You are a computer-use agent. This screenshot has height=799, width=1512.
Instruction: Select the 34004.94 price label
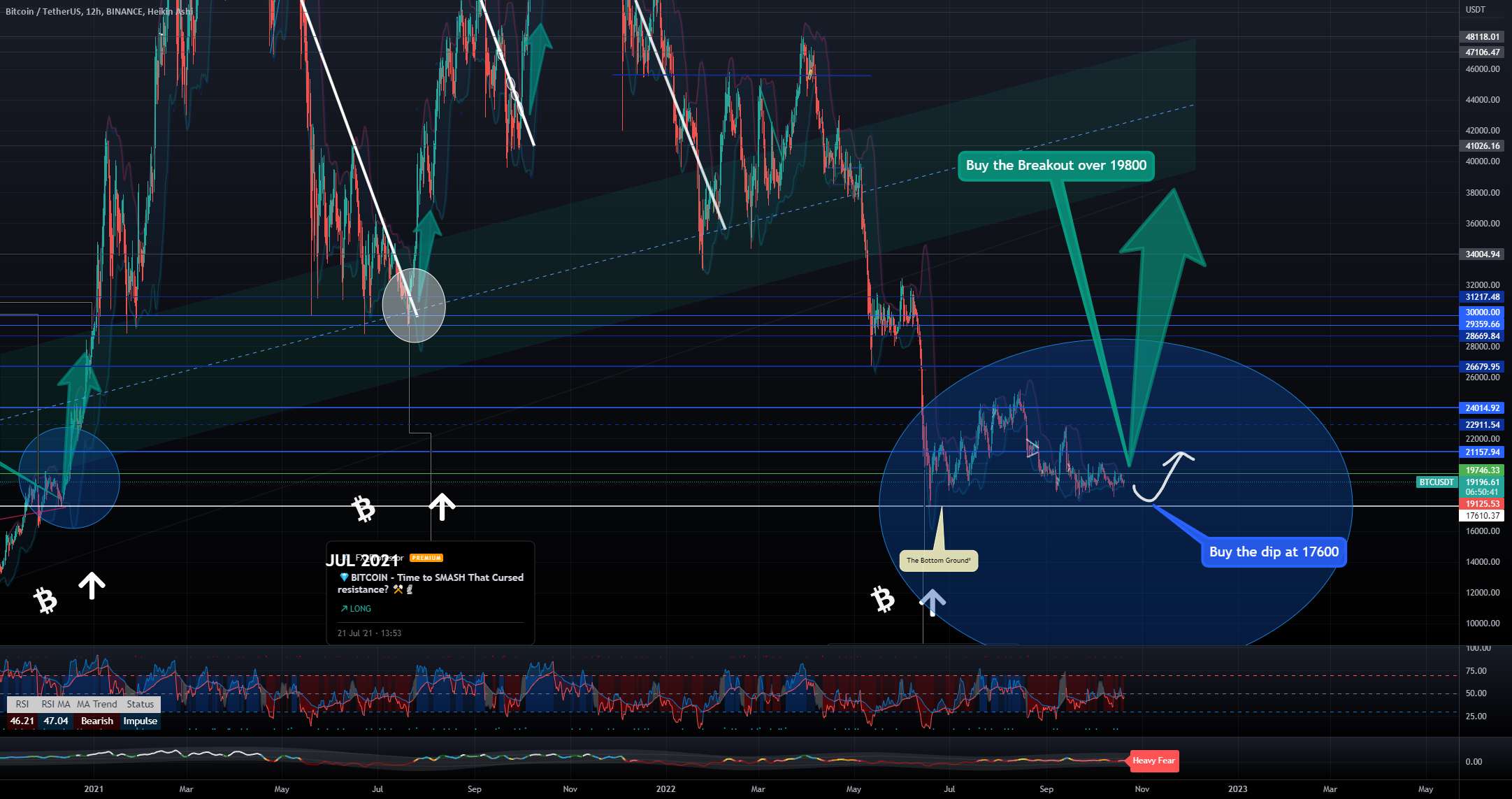click(1482, 254)
